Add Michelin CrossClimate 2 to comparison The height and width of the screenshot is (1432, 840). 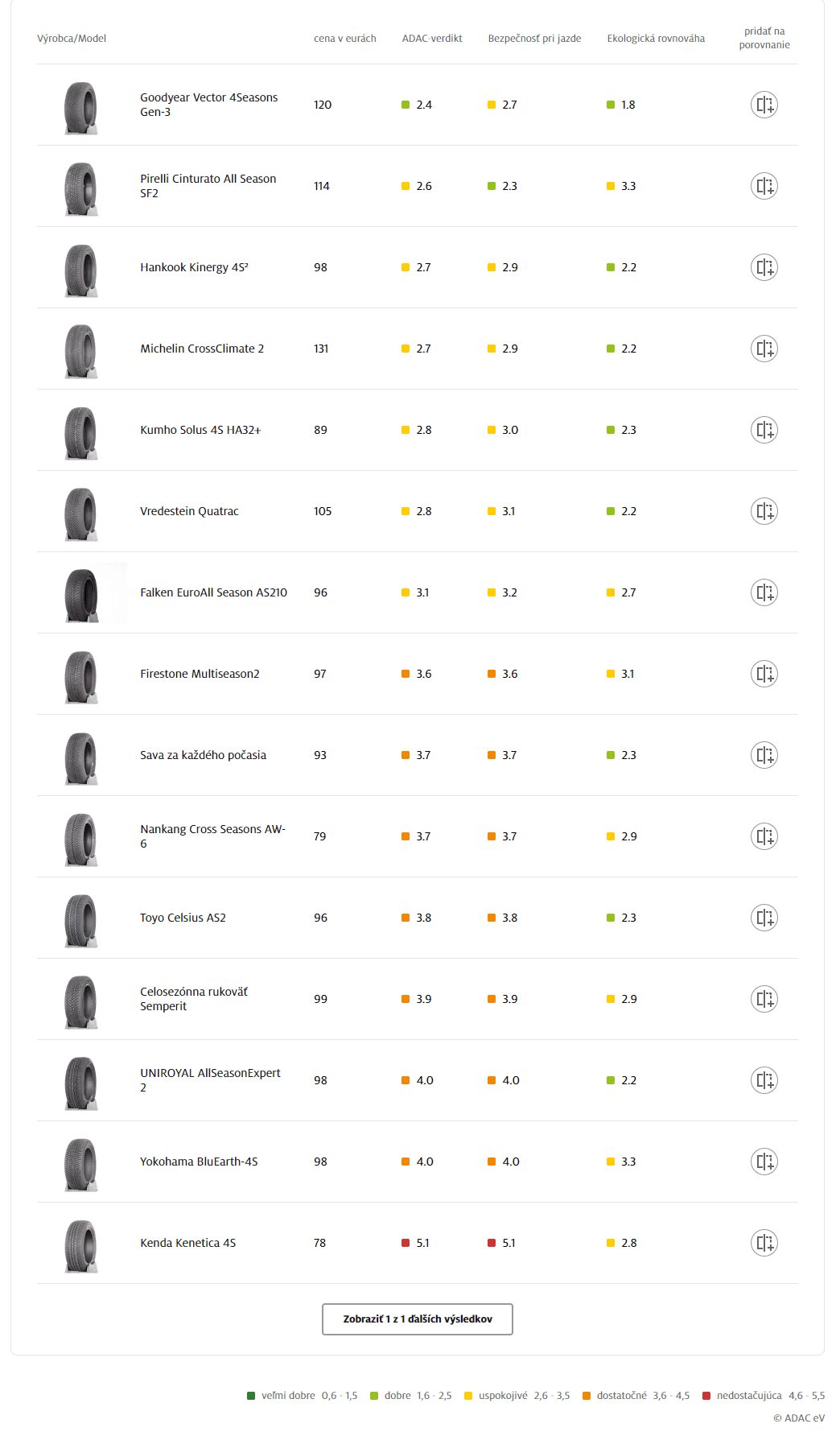click(764, 349)
